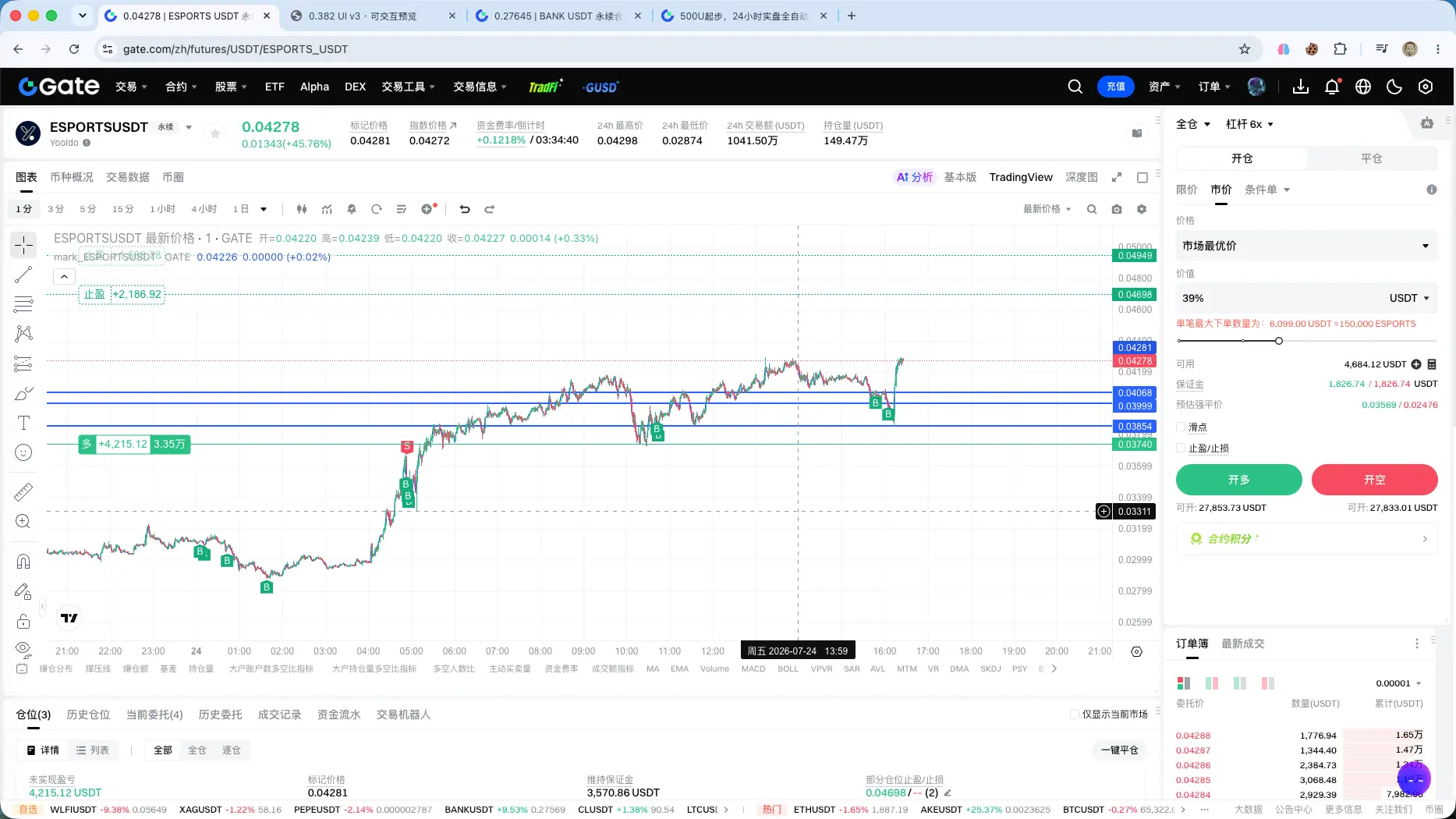
Task: Open the 最新价格 price source dropdown
Action: (1047, 209)
